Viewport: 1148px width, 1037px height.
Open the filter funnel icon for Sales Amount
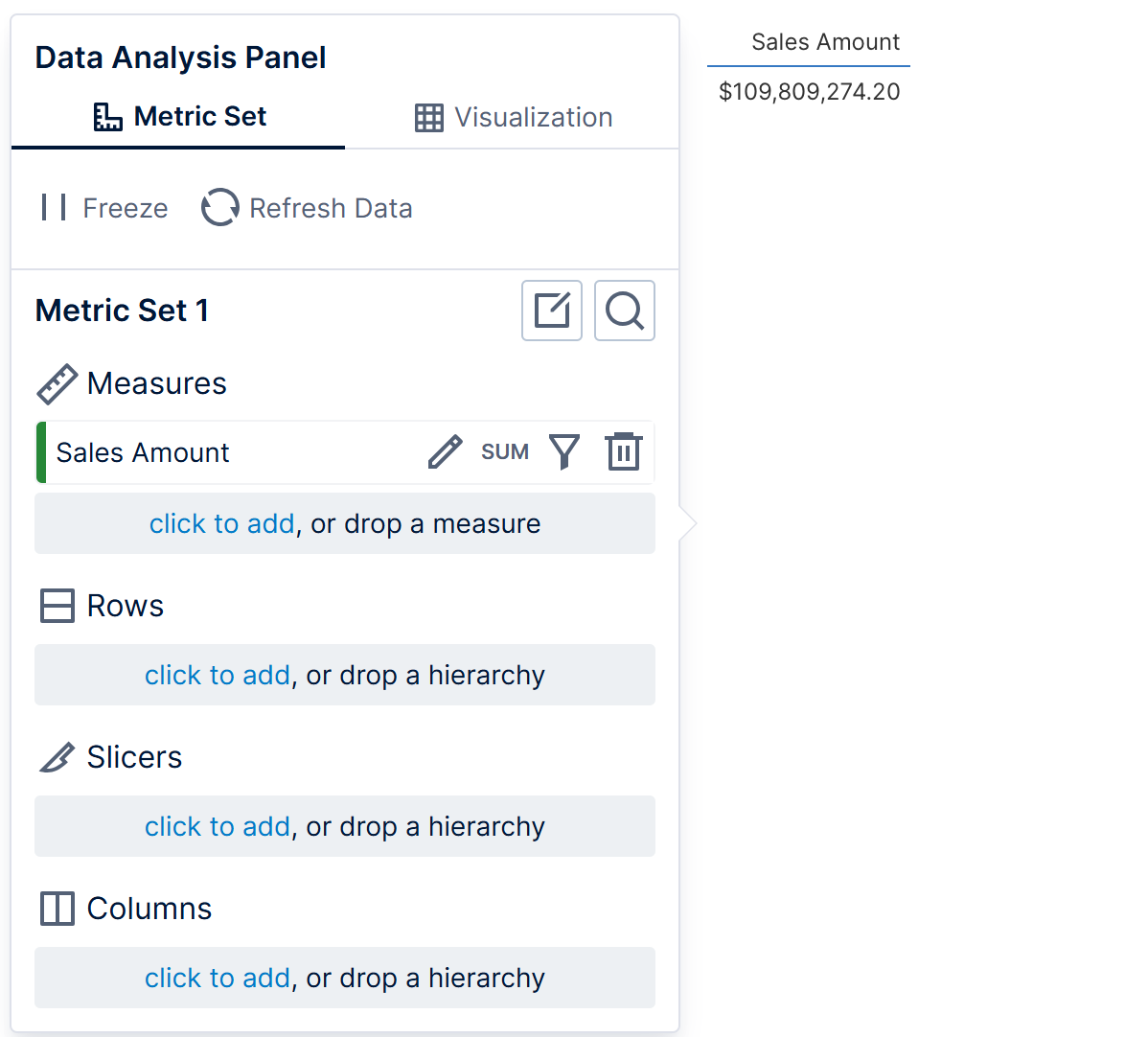point(564,451)
